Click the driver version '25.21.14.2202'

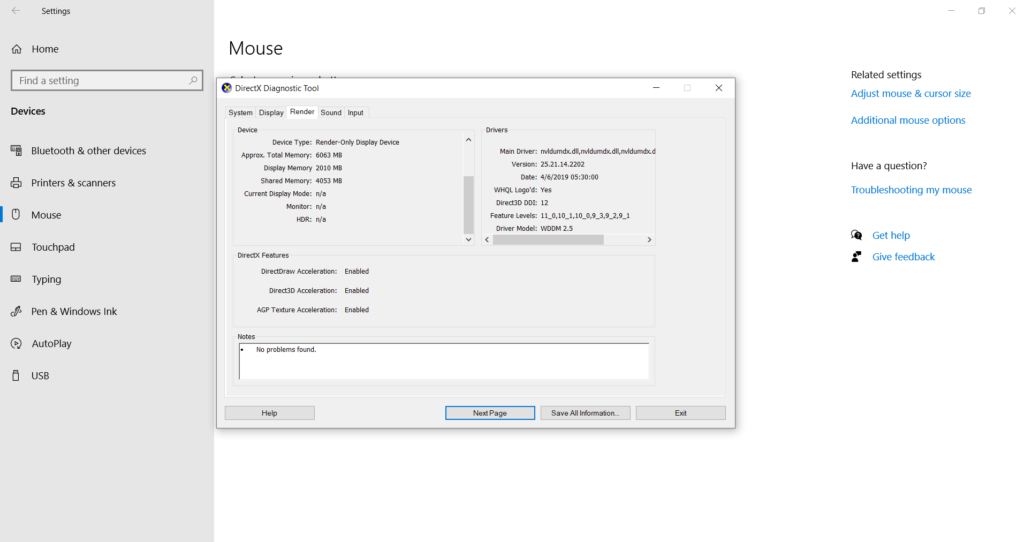[x=562, y=165]
